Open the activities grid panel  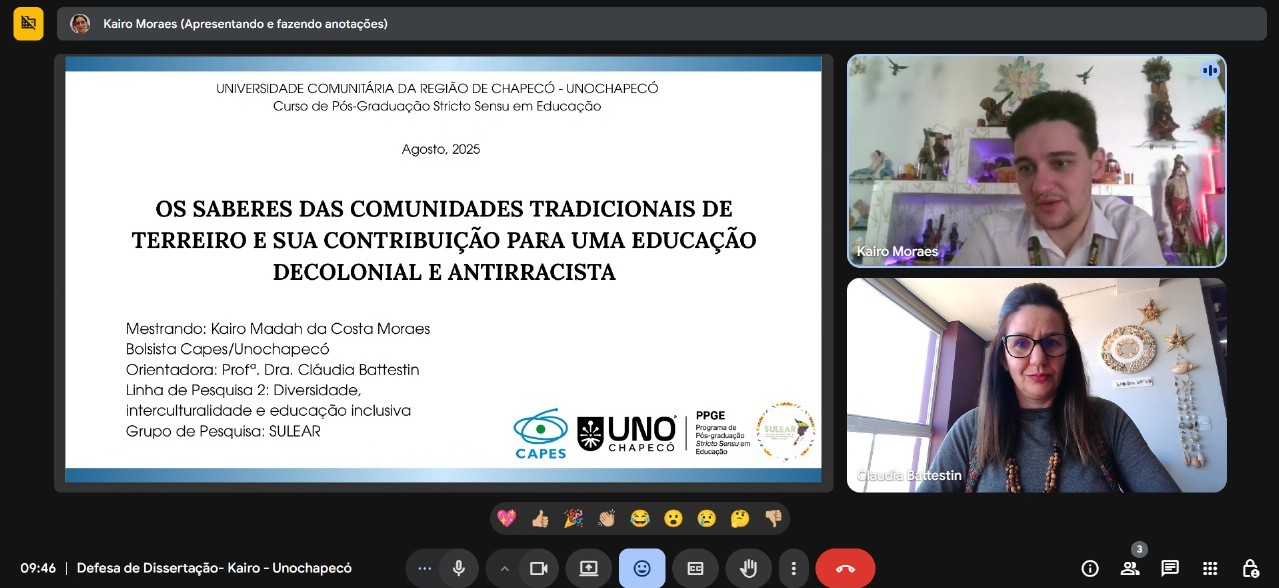pos(1210,568)
